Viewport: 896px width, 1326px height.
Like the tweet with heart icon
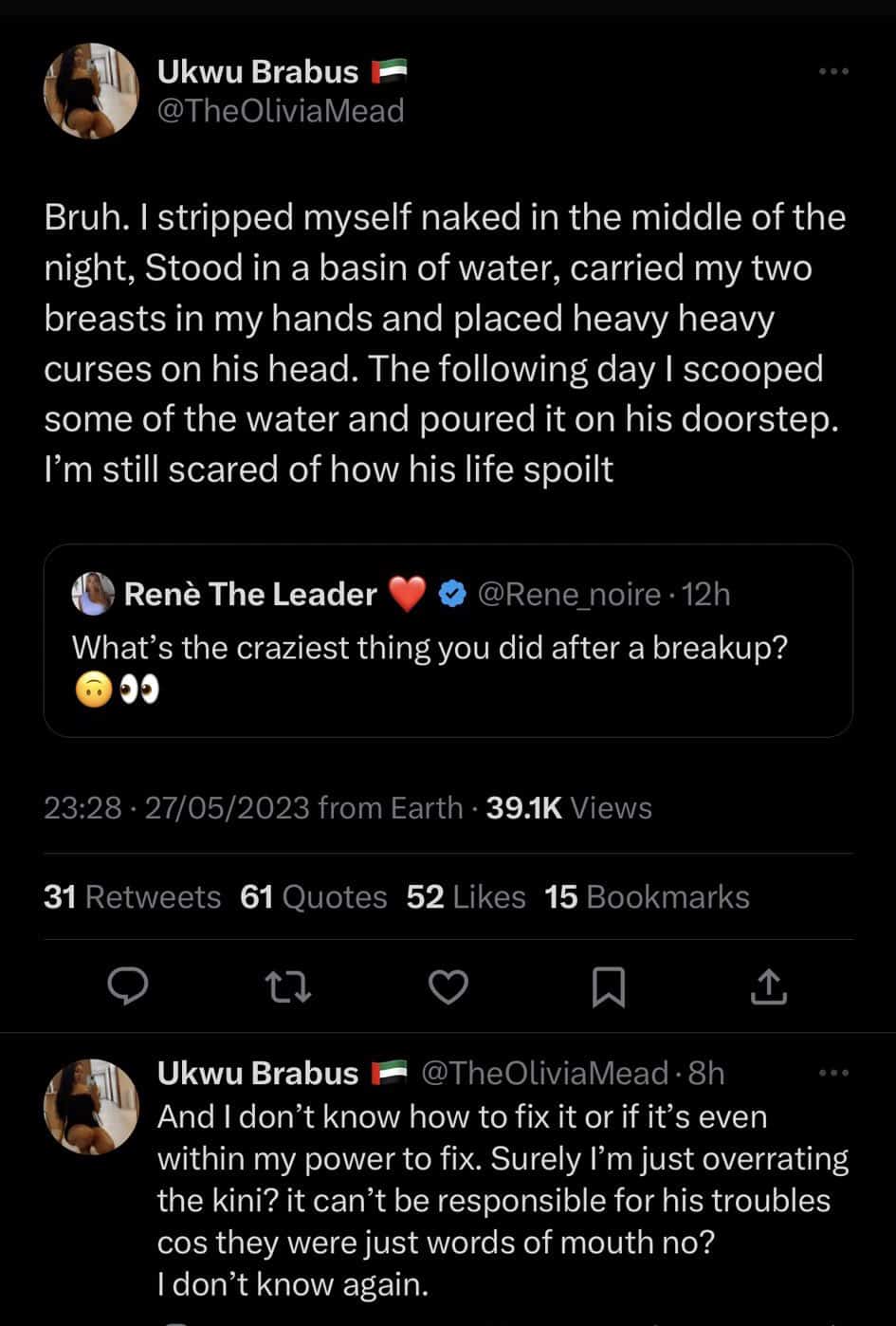point(448,986)
